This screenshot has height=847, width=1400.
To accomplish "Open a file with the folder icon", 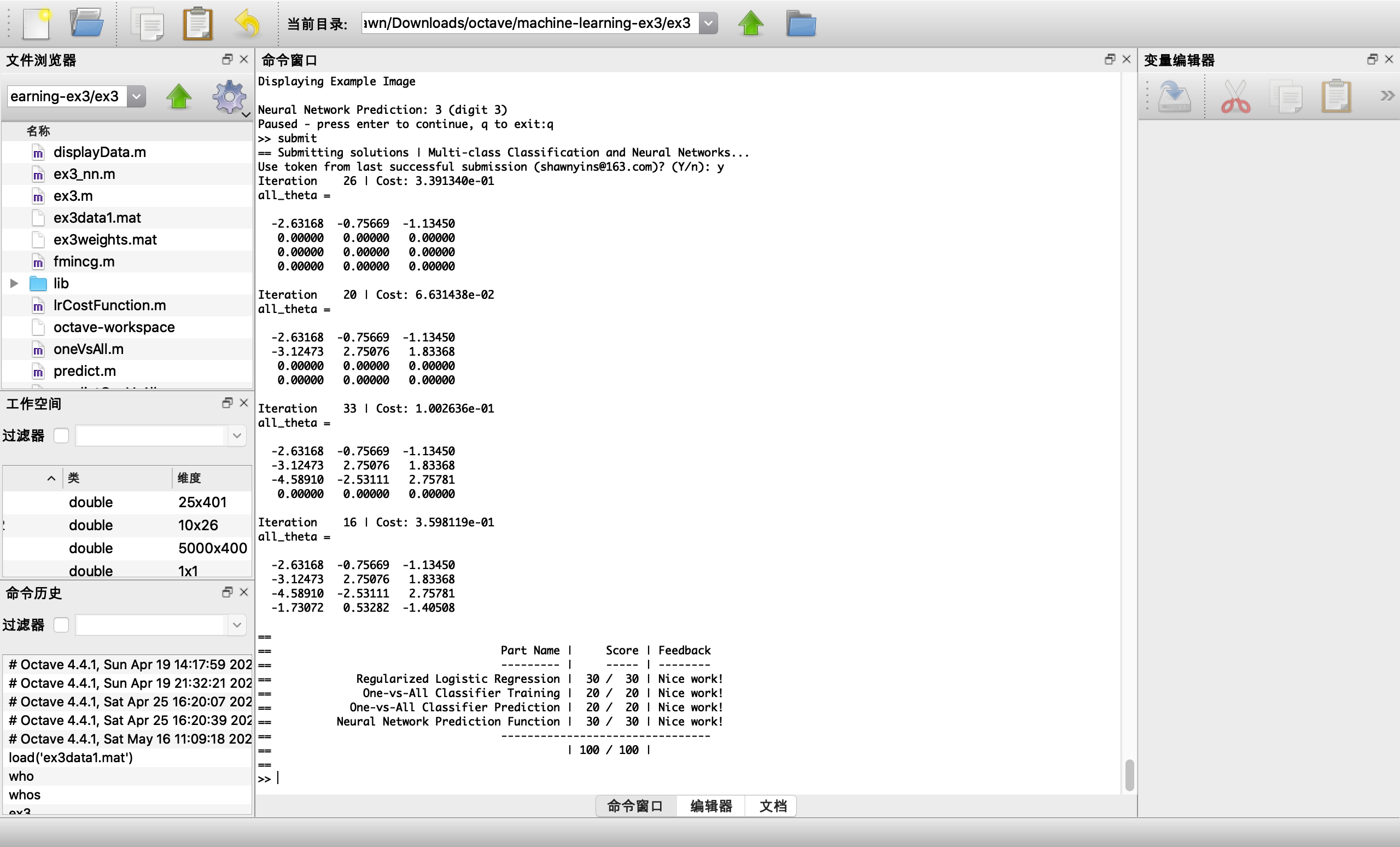I will pos(86,24).
